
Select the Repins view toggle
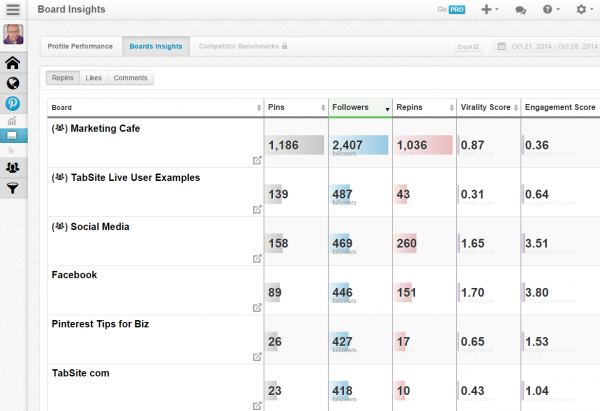click(x=62, y=77)
